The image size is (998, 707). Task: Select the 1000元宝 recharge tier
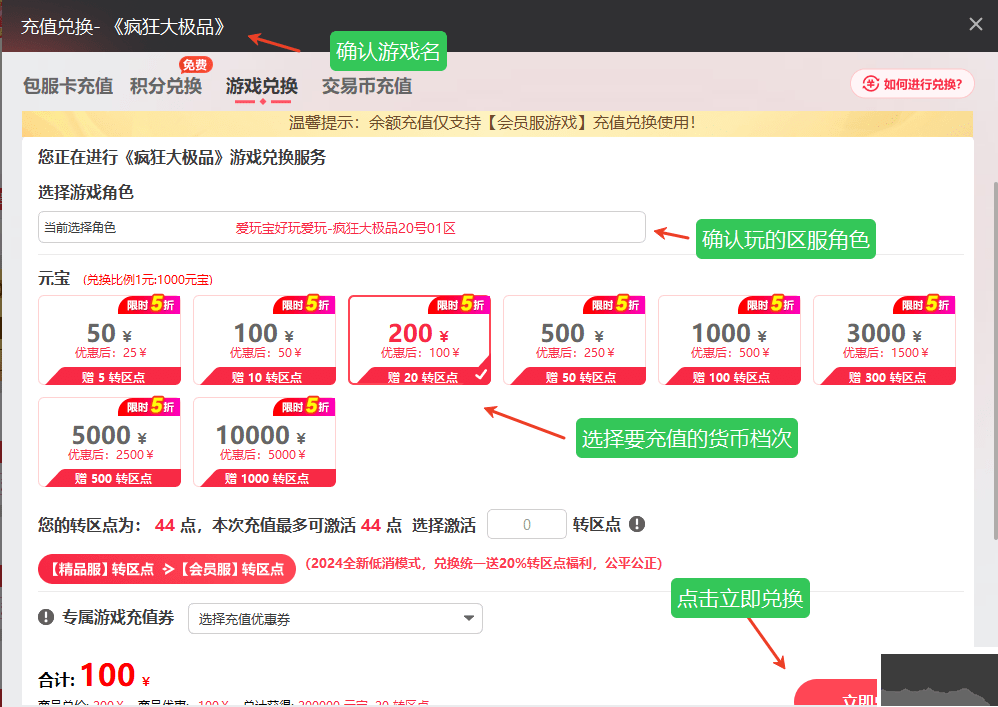click(x=730, y=340)
